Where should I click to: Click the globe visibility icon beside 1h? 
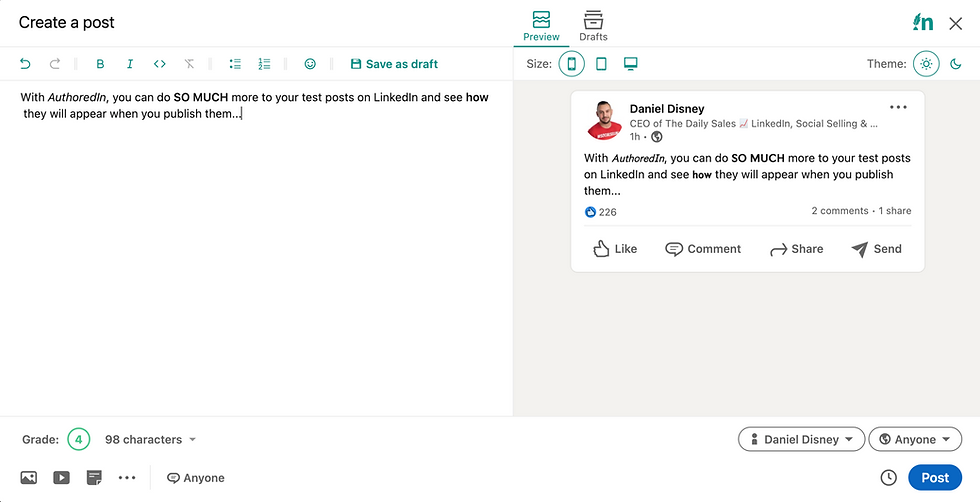(656, 137)
